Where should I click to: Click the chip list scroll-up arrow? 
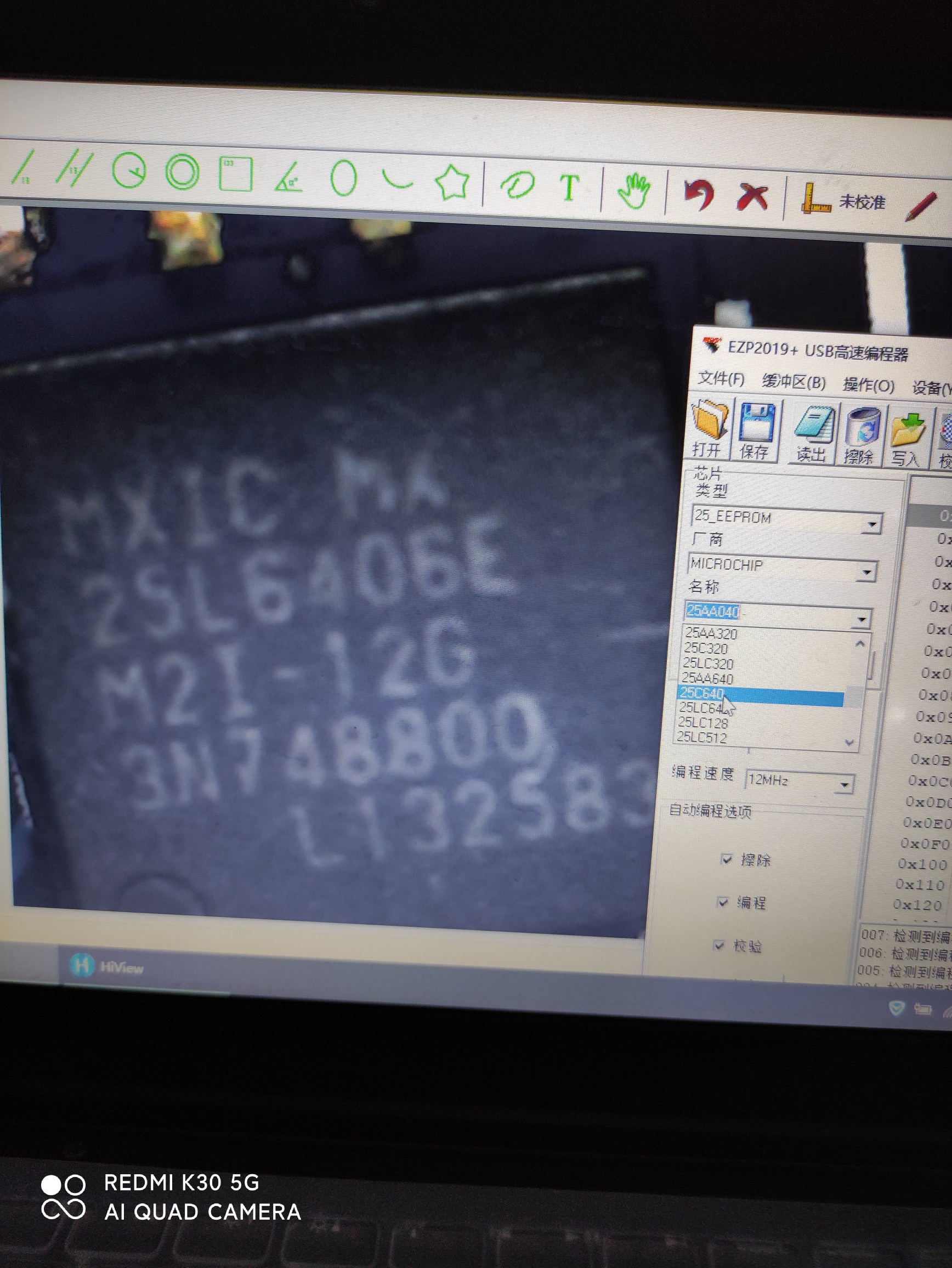tap(860, 644)
